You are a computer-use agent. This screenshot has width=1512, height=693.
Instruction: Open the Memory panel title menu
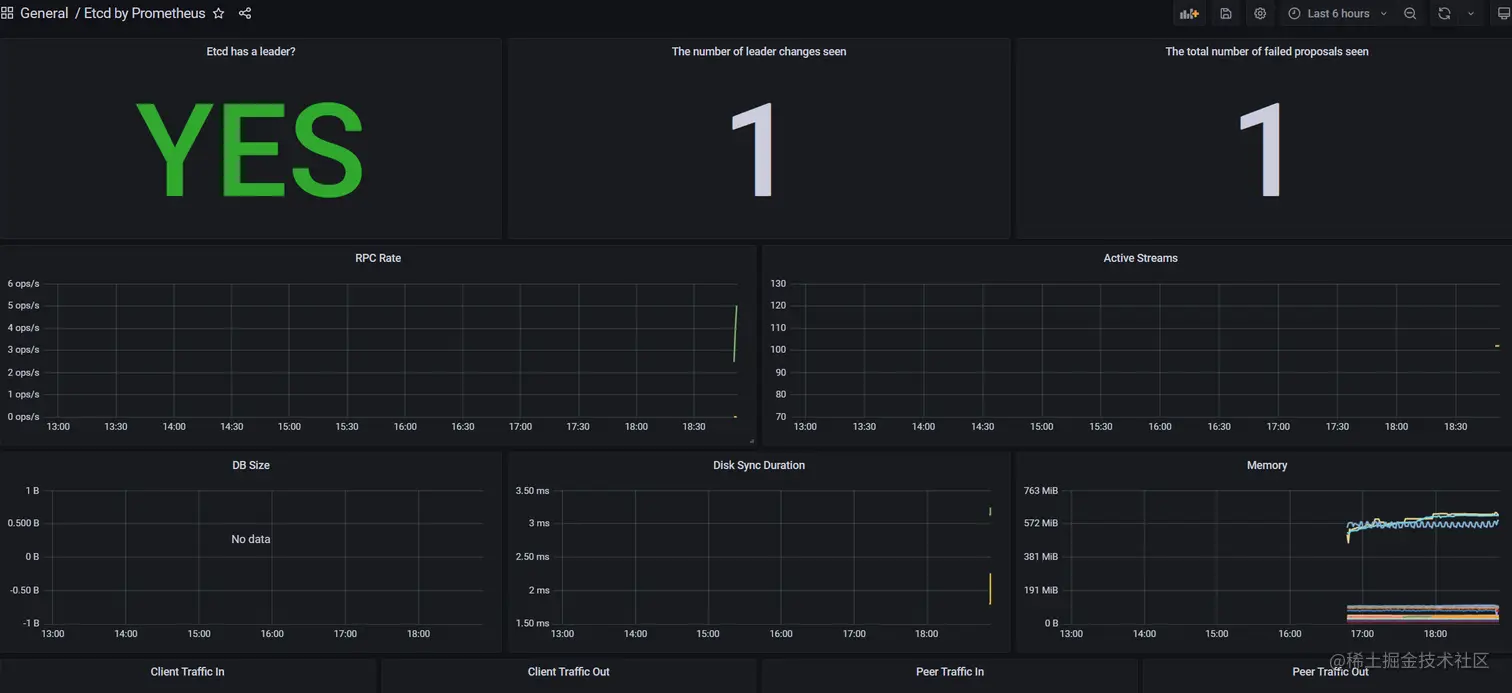click(1267, 465)
